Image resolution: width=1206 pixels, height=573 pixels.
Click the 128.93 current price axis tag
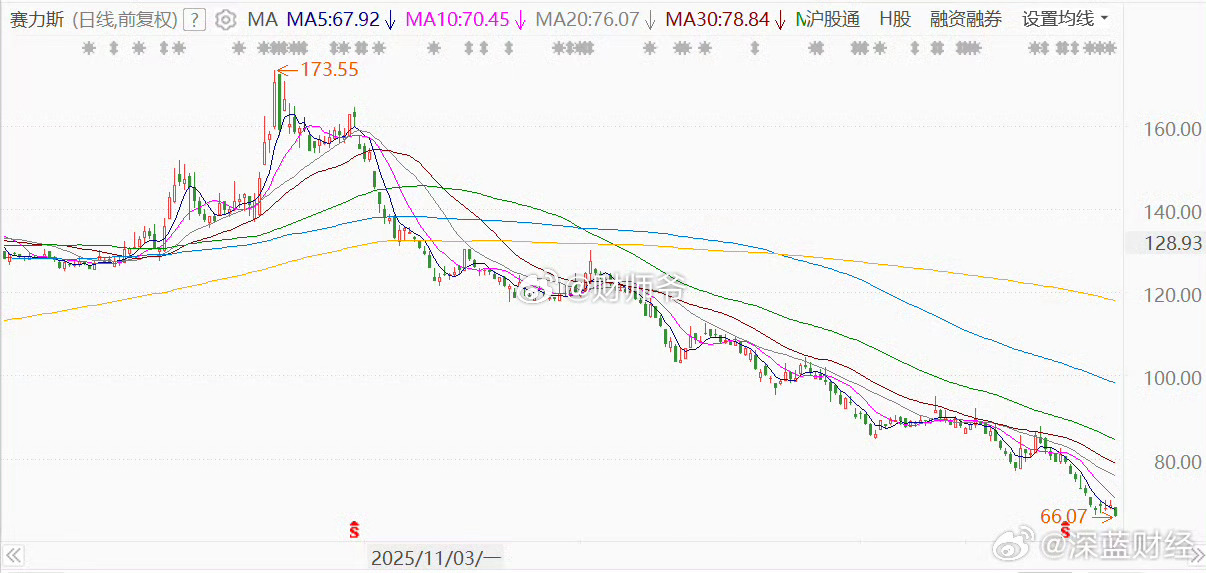pos(1173,244)
